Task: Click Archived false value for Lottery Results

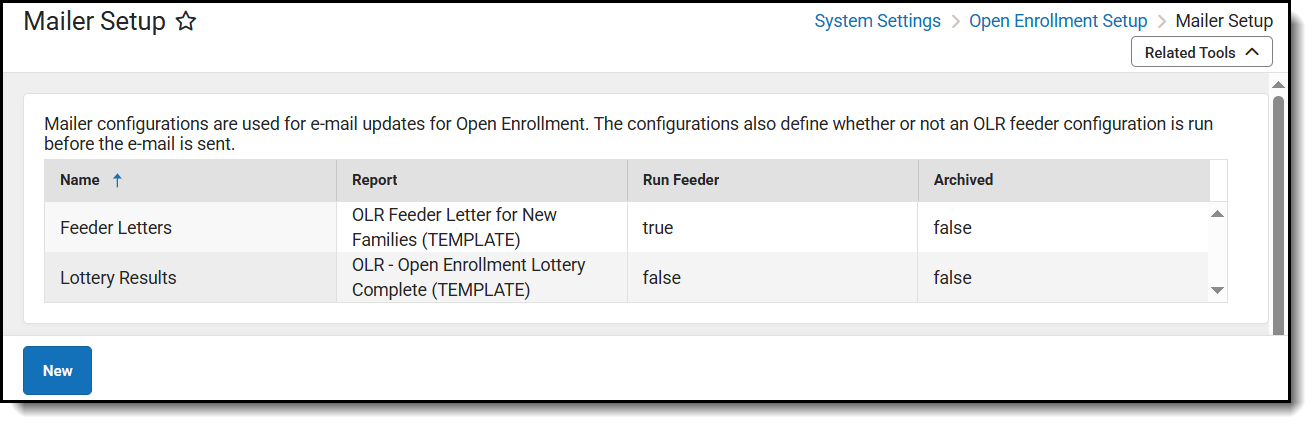Action: pyautogui.click(x=952, y=278)
